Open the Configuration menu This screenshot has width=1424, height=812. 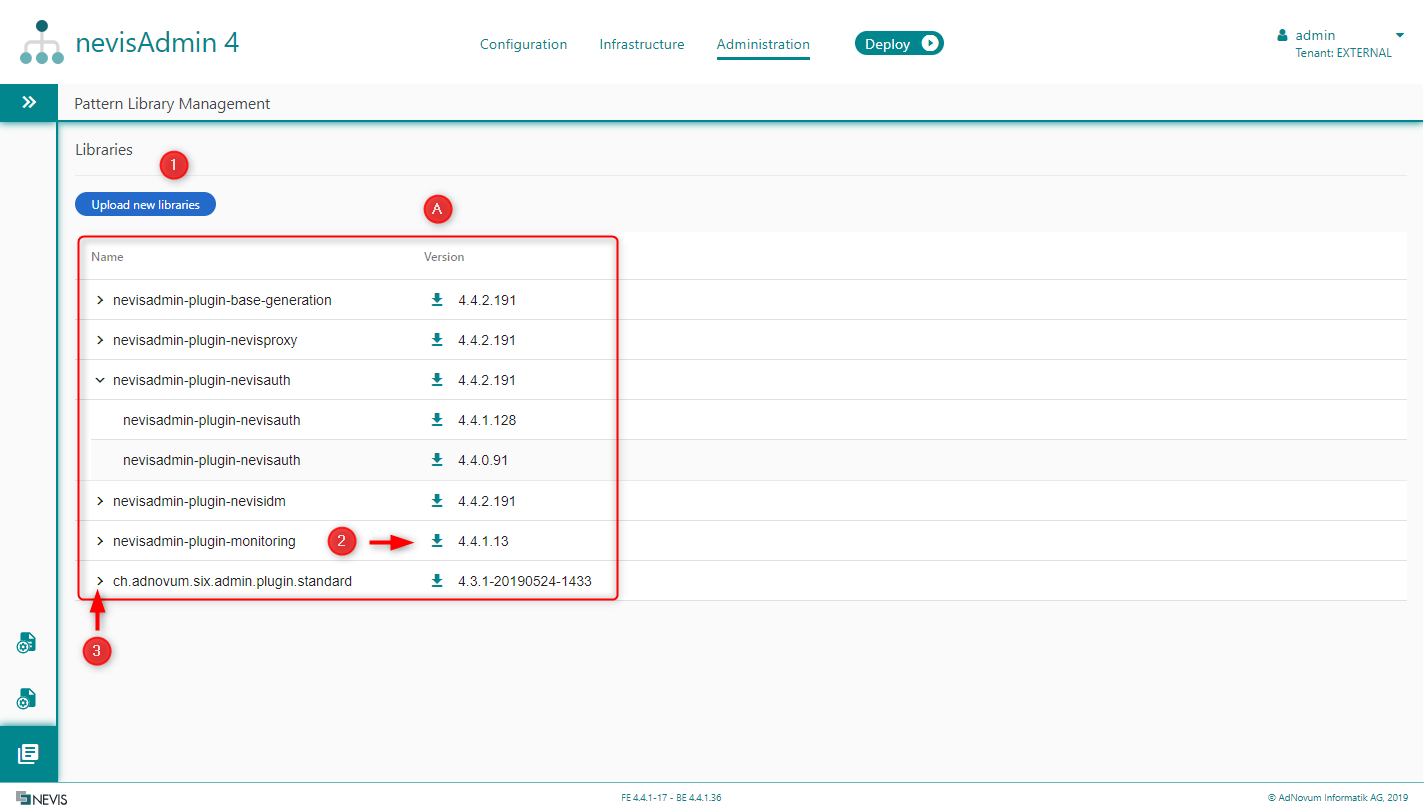523,44
